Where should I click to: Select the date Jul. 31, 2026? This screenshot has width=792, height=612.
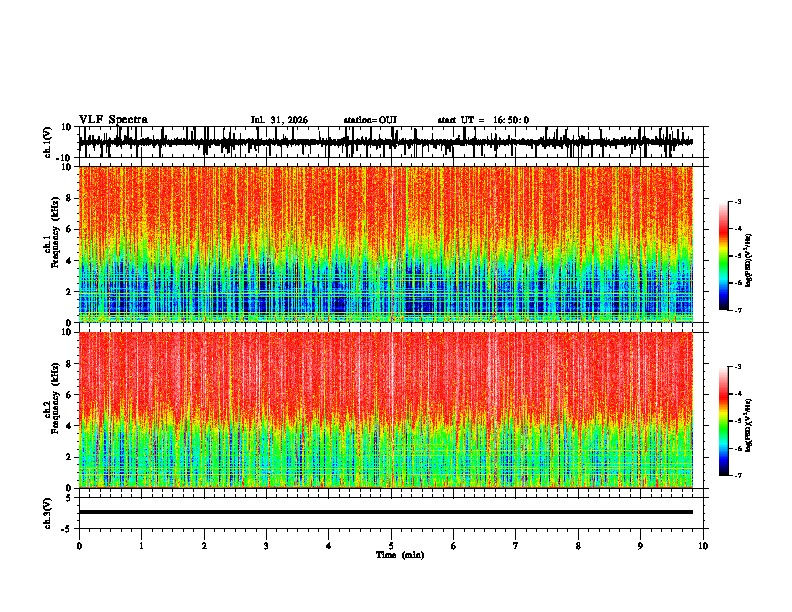[279, 120]
